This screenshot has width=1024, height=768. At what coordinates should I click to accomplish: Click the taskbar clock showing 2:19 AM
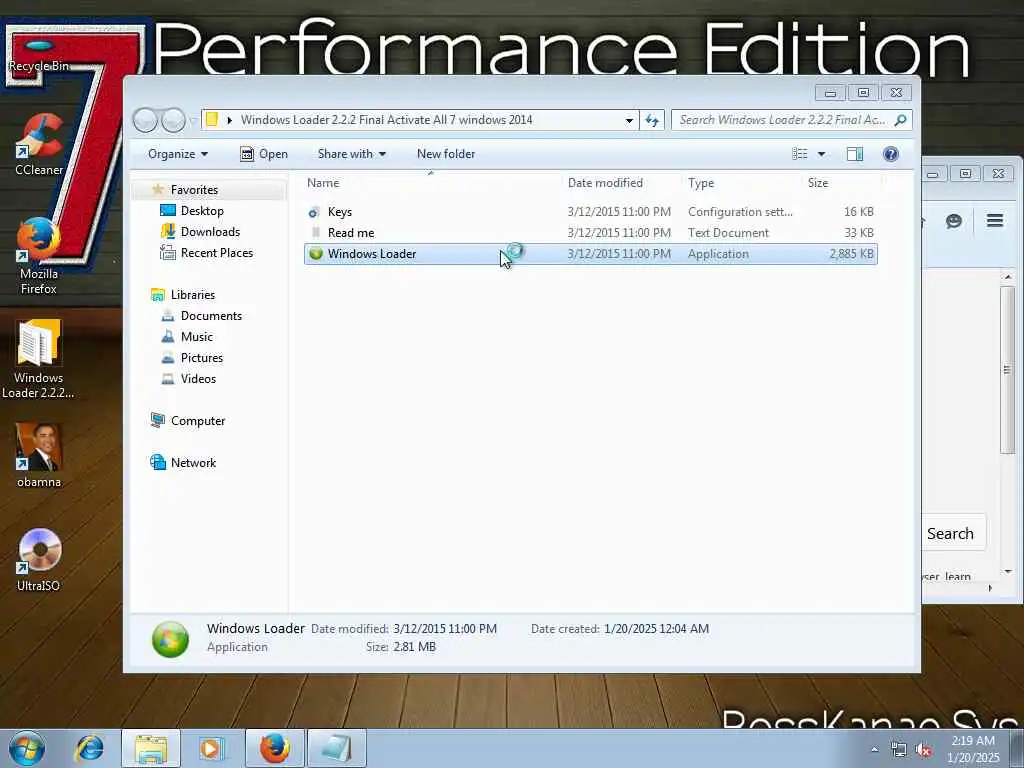coord(973,749)
